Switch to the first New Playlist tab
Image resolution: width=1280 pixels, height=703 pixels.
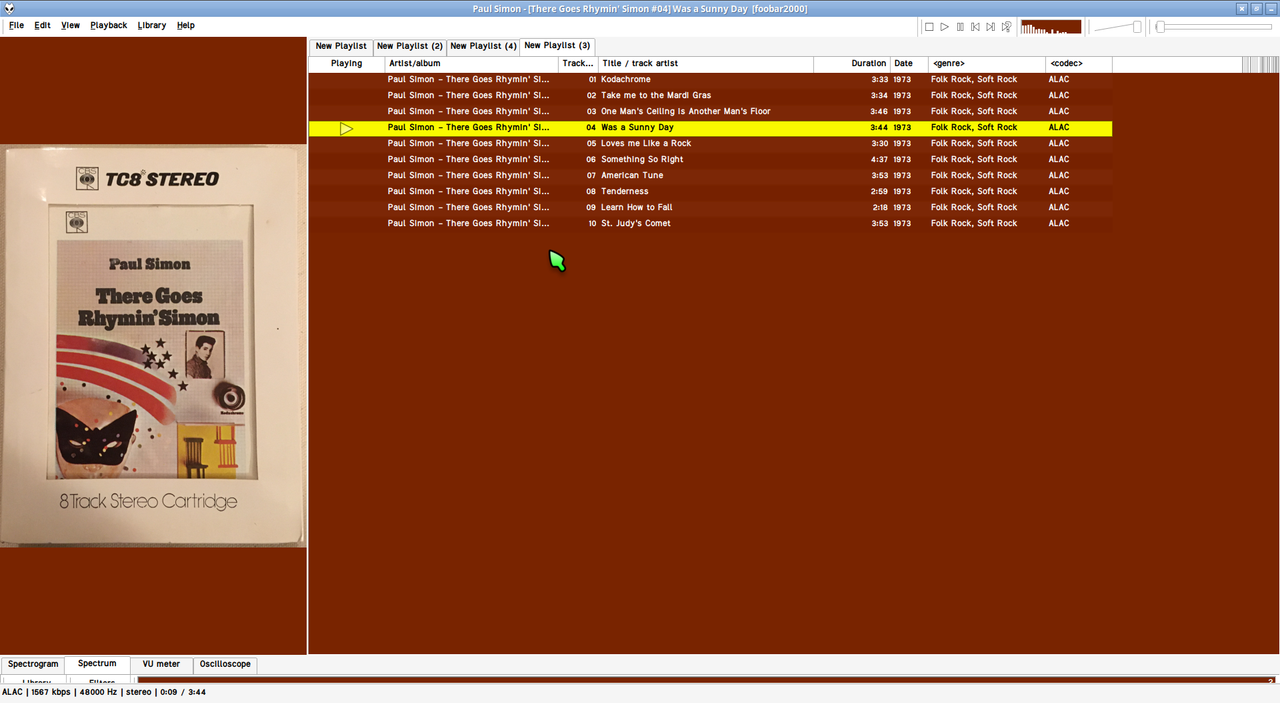341,46
